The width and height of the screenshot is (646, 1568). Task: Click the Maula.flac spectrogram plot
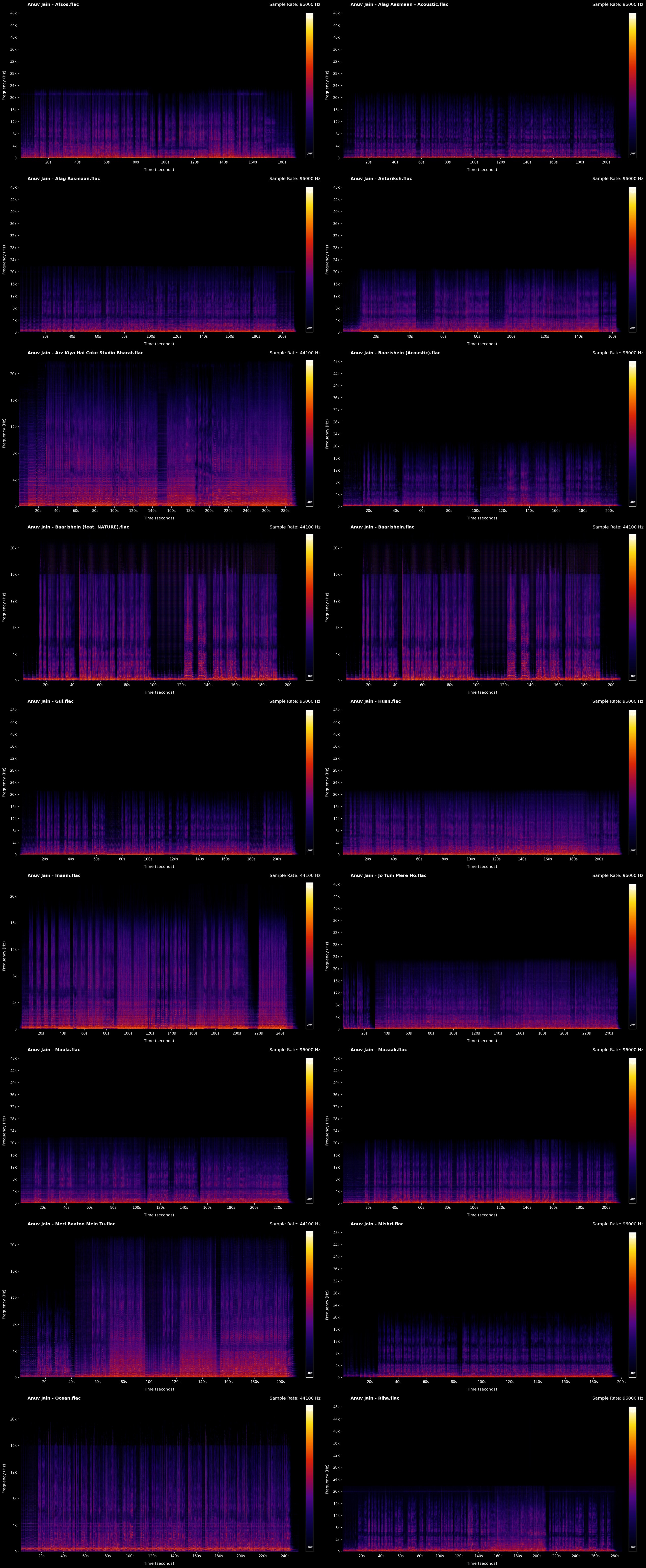(x=159, y=1131)
